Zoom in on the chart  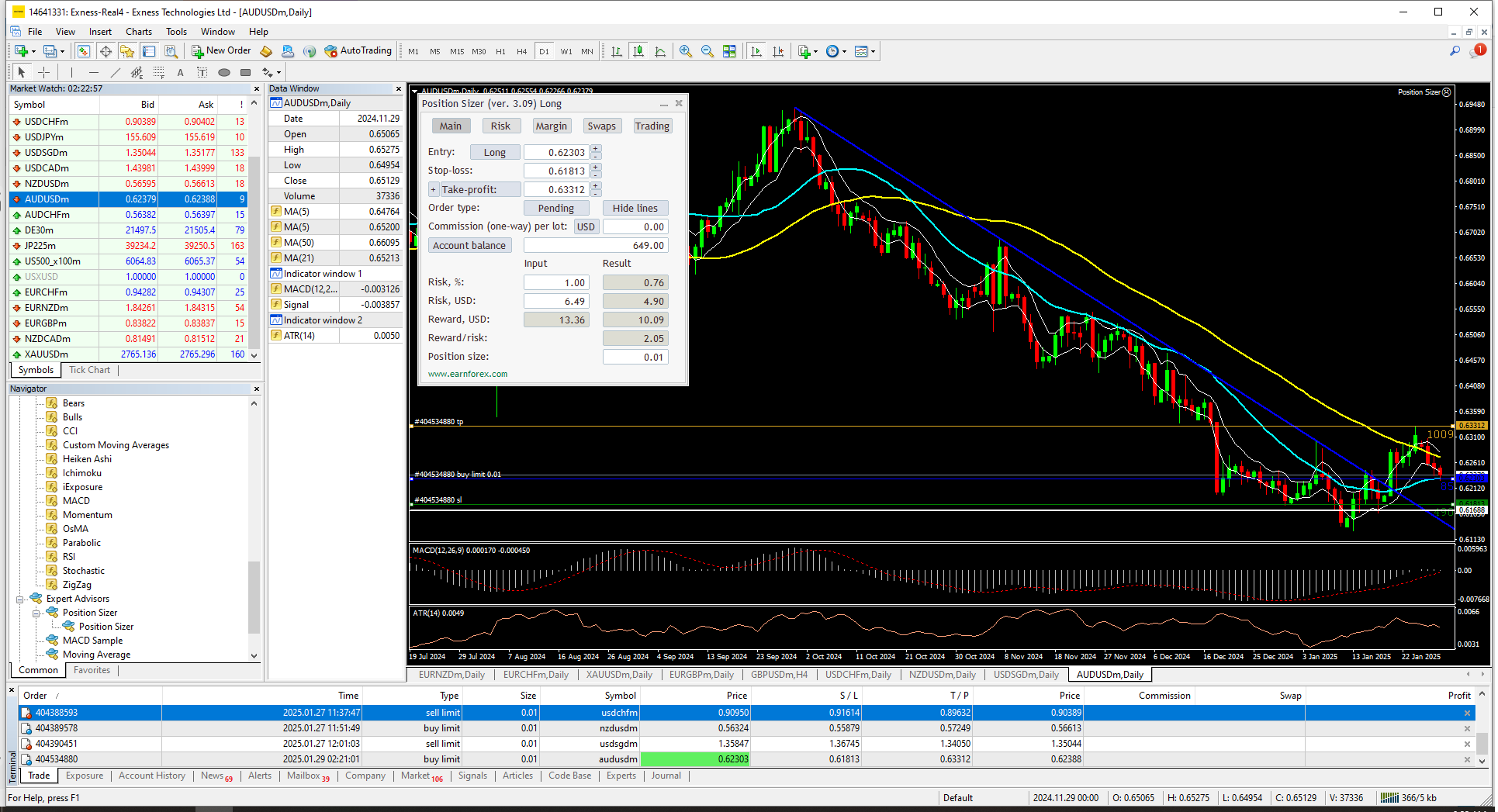(x=686, y=51)
